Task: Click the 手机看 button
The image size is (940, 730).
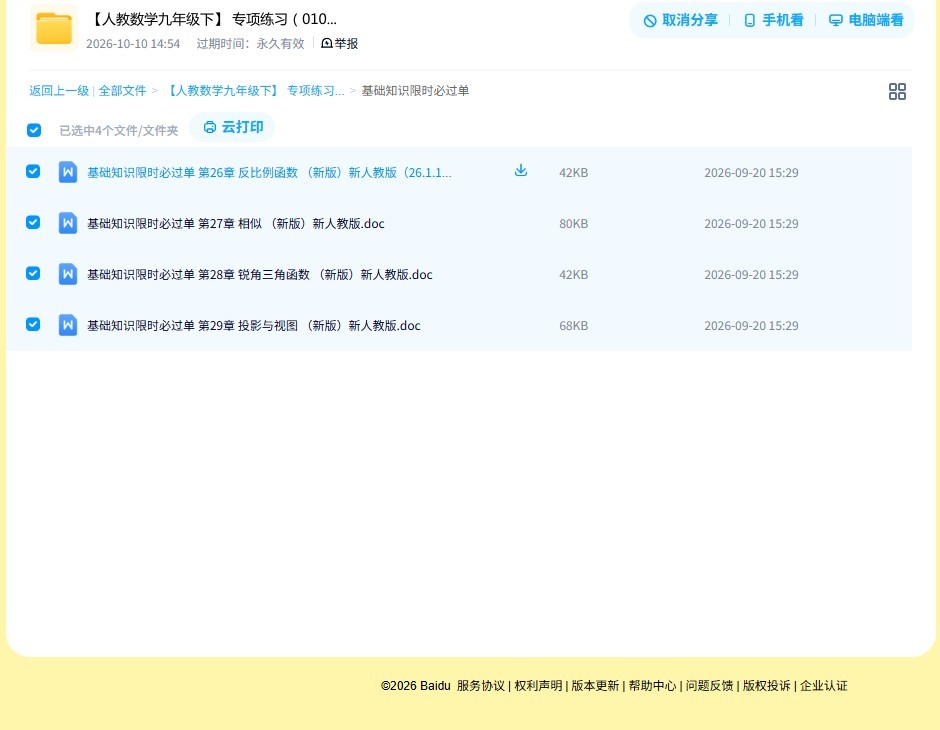Action: pyautogui.click(x=773, y=20)
